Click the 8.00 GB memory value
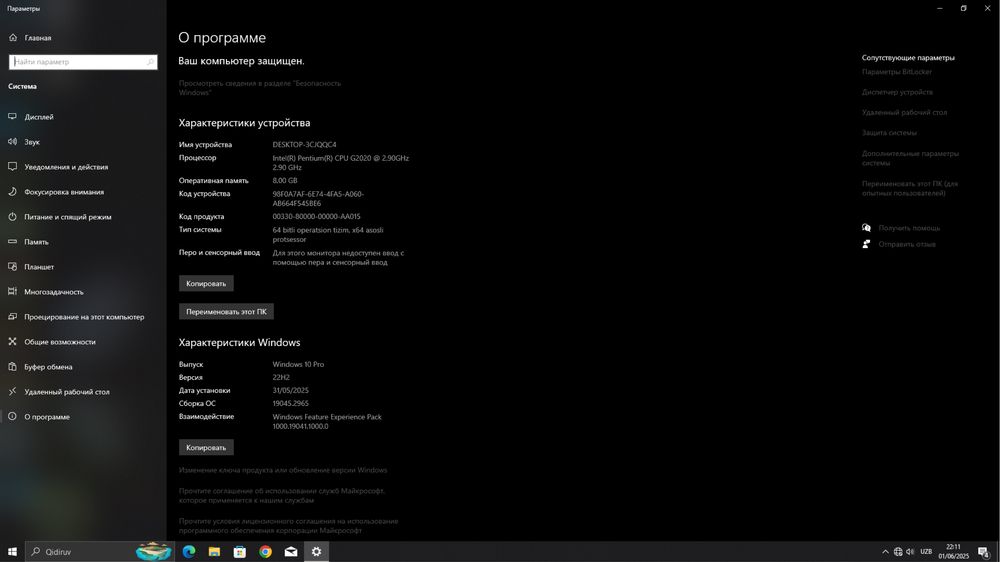The image size is (1000, 562). (x=284, y=181)
